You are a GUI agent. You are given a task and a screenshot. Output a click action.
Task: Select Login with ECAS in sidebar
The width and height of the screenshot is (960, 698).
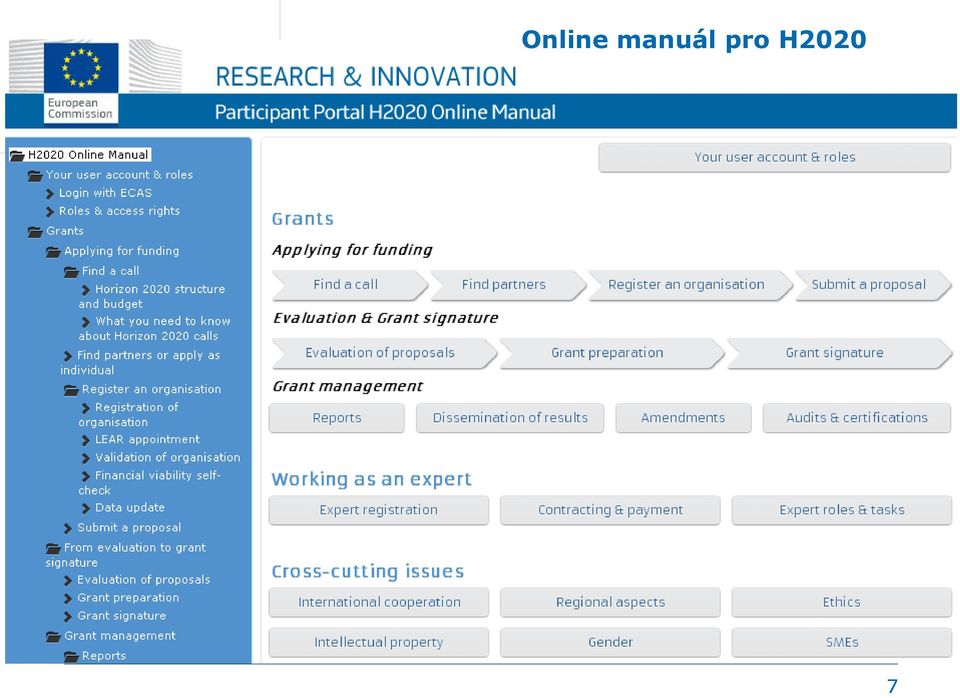pos(105,193)
